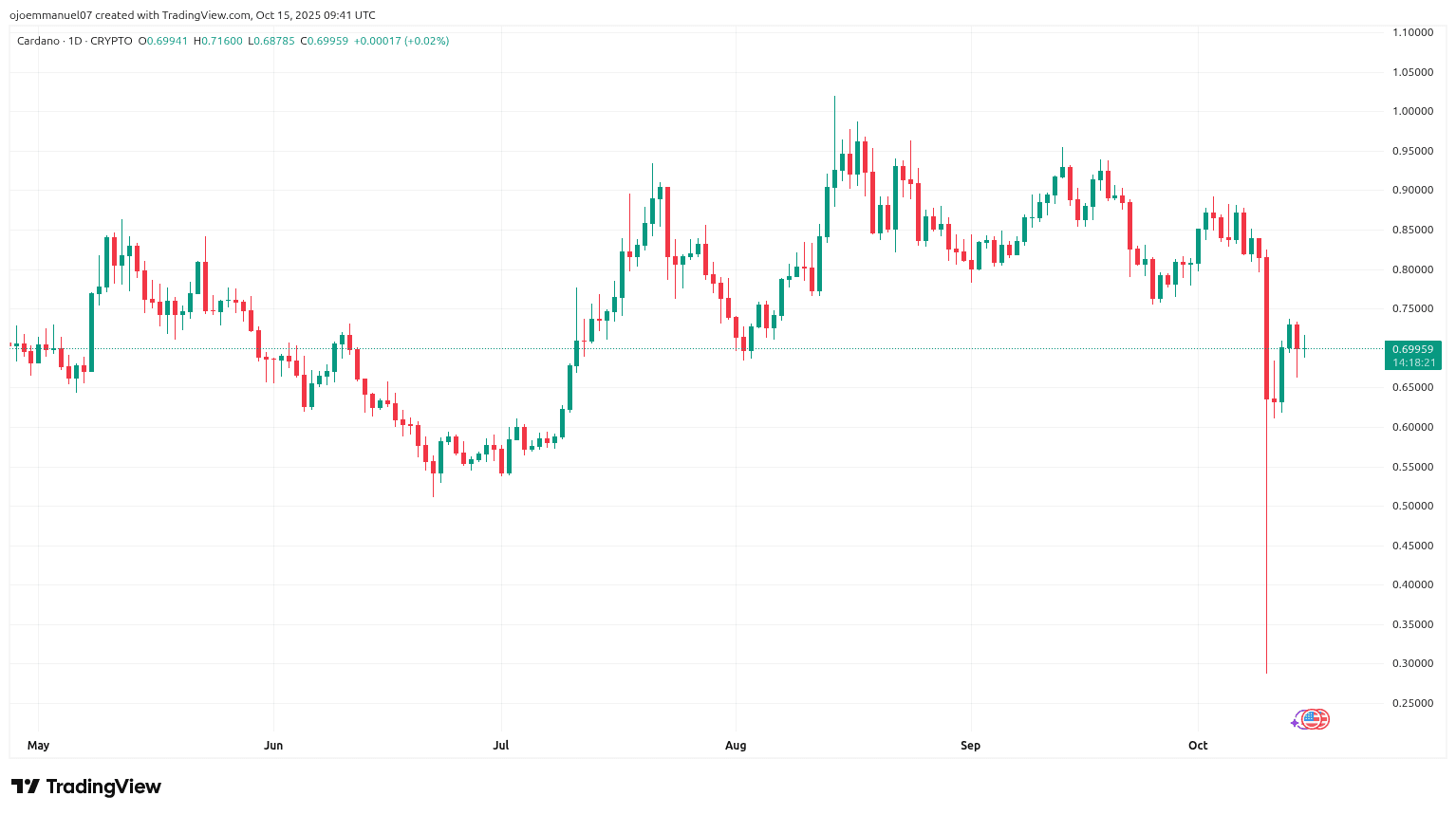Click the rightmost US flag economic event icon
Screen dimensions: 1456x815
click(x=1320, y=719)
